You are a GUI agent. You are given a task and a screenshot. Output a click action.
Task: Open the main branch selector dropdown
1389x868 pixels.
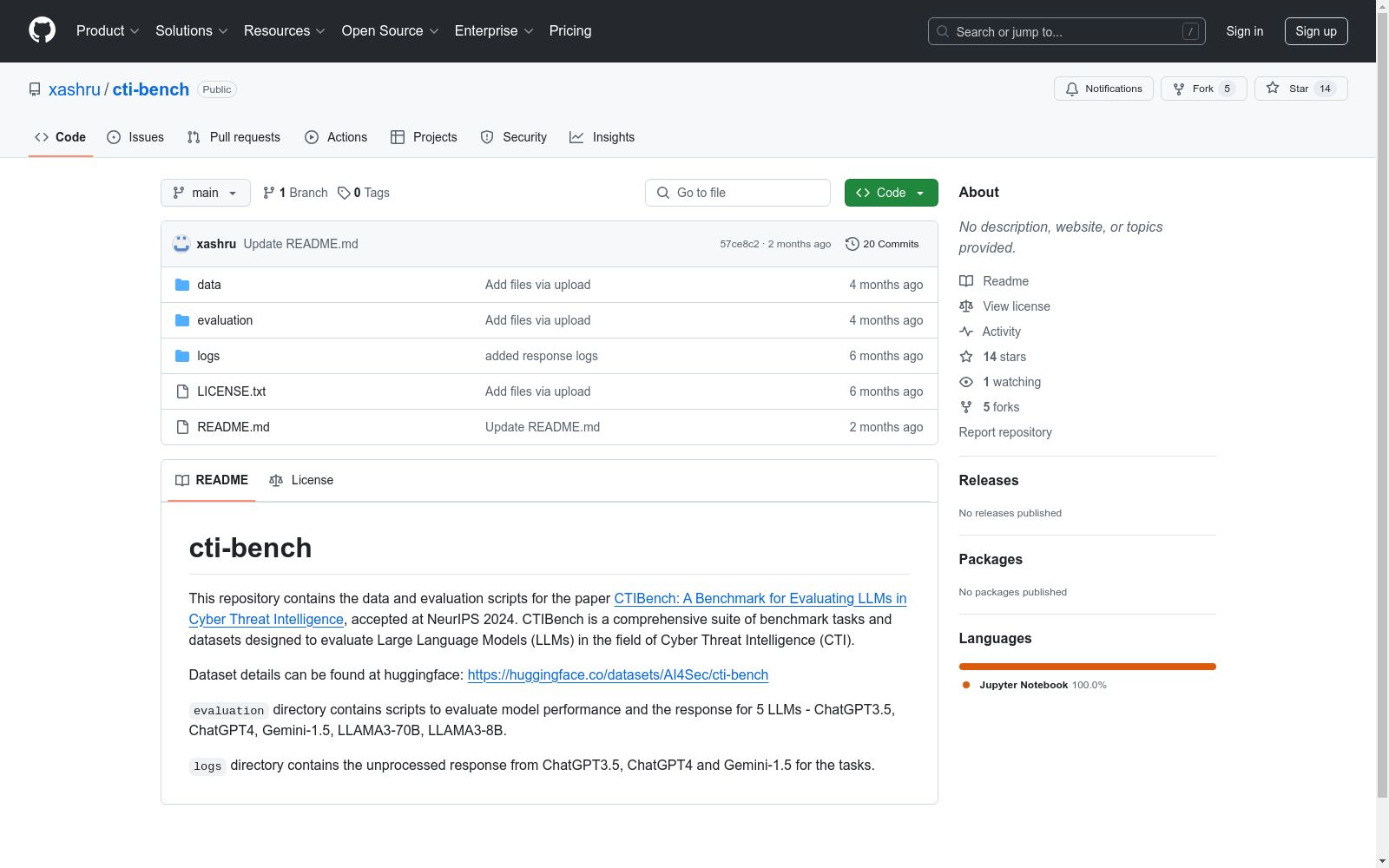tap(206, 193)
